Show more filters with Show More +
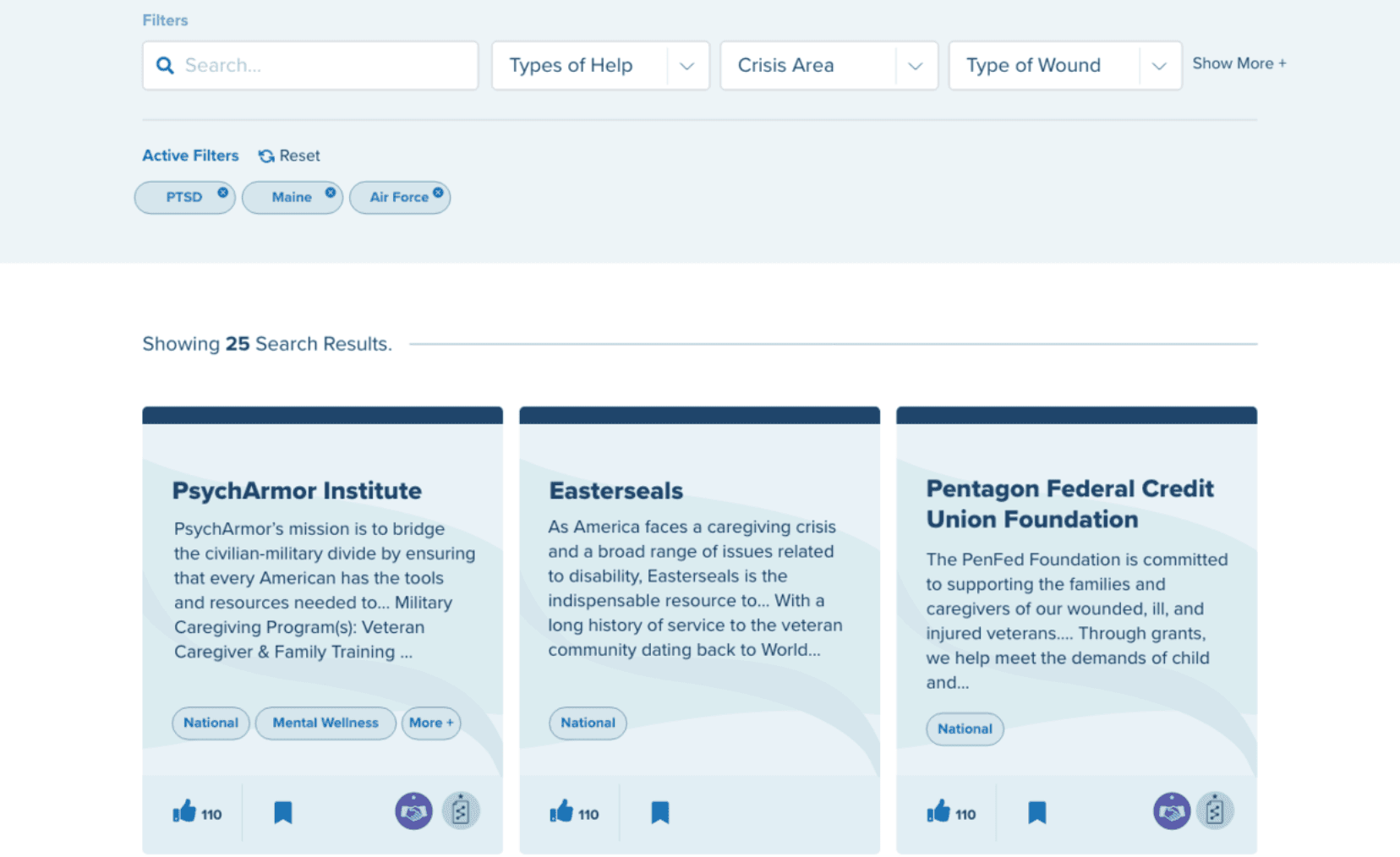Image resolution: width=1400 pixels, height=857 pixels. pos(1239,63)
